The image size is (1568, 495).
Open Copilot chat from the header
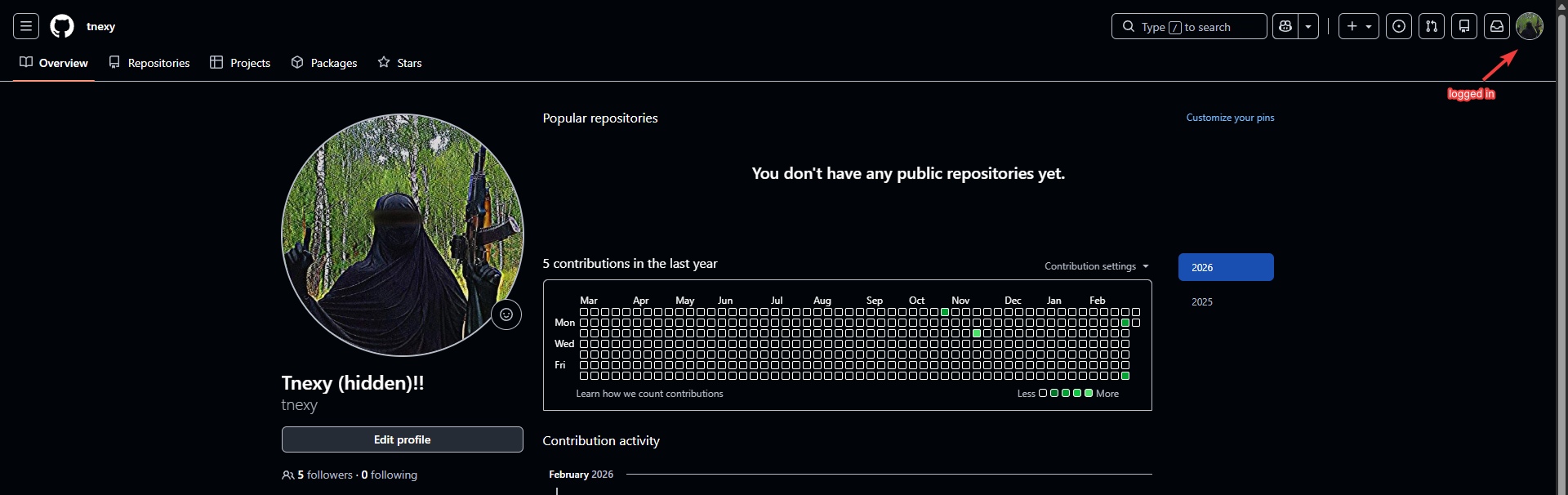(x=1285, y=26)
